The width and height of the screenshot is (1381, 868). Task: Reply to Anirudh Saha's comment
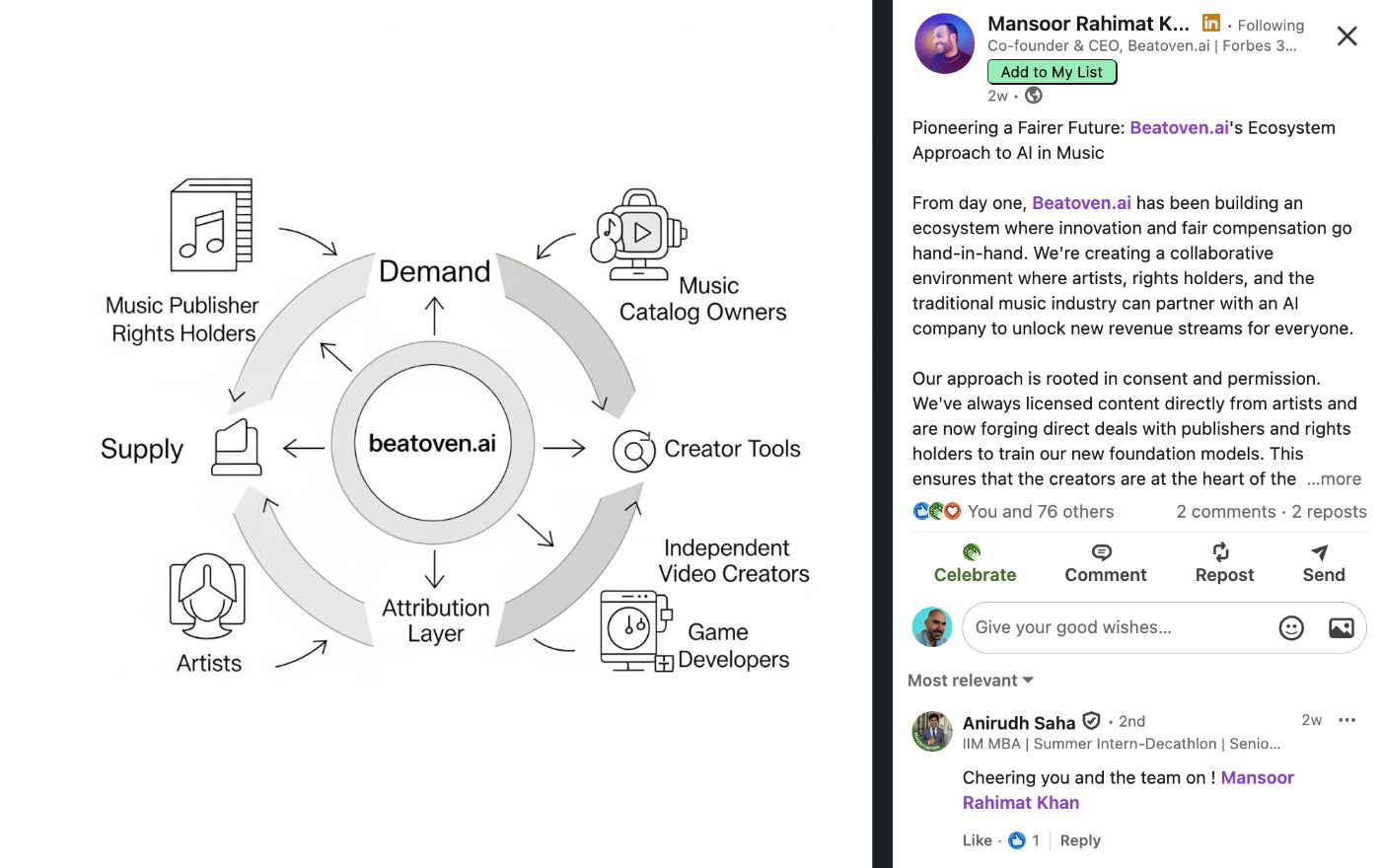coord(1080,840)
